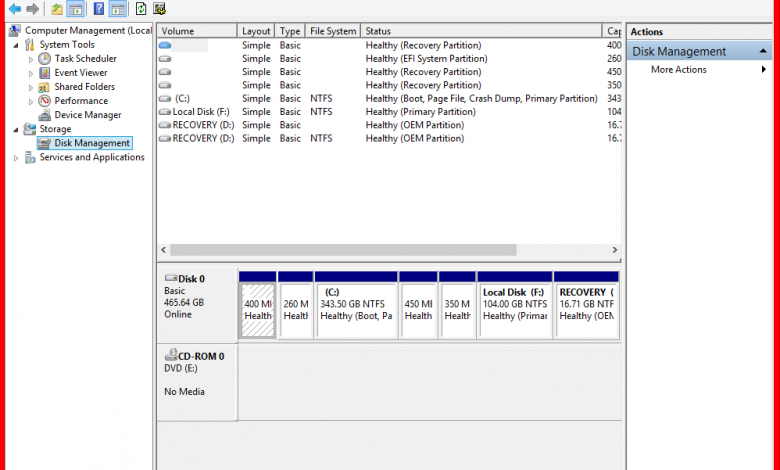Image resolution: width=780 pixels, height=470 pixels.
Task: Click the blue Back arrow toolbar icon
Action: 15,8
